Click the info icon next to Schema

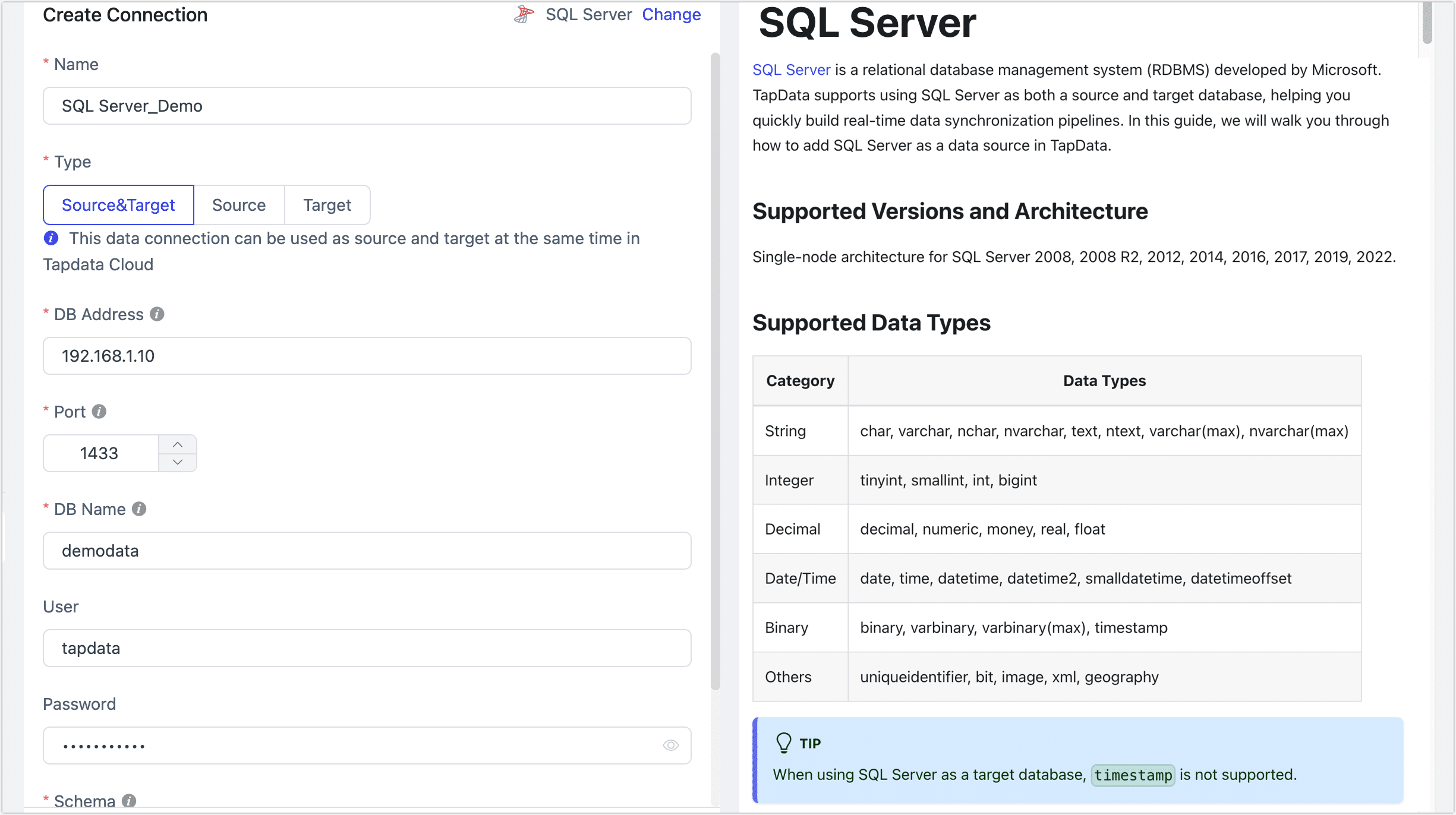coord(130,801)
